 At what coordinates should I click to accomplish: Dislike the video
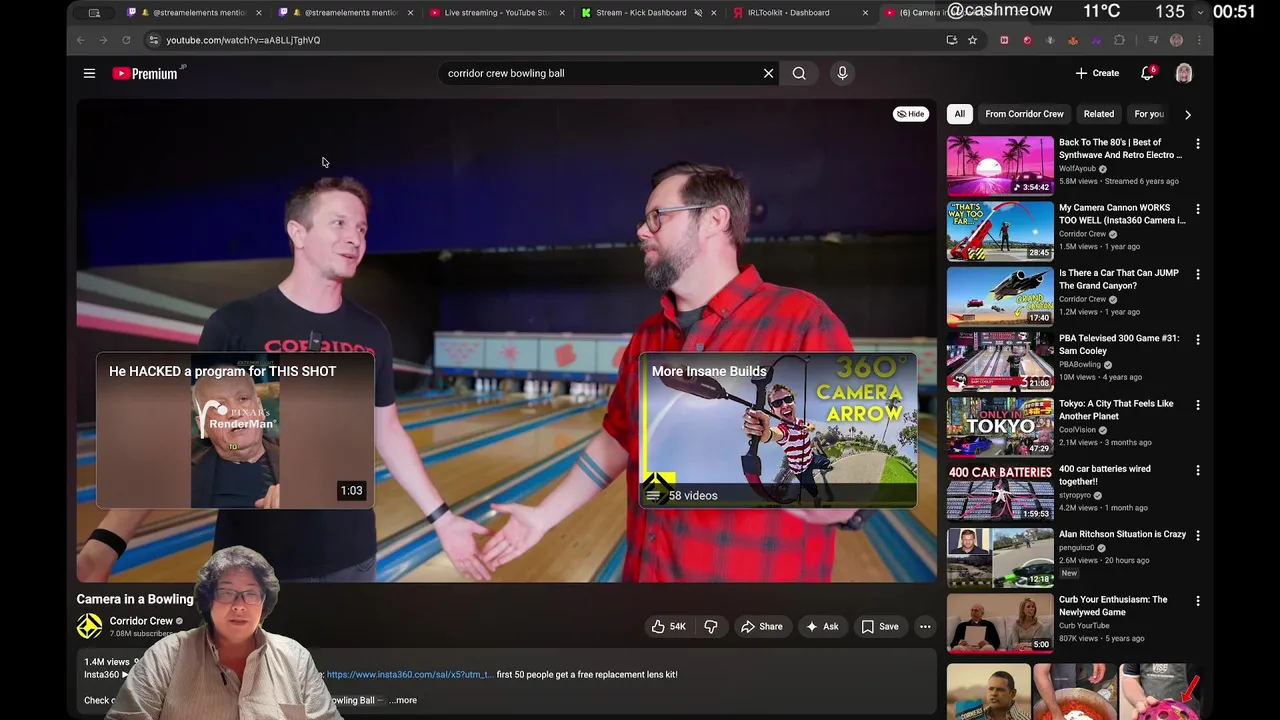[x=711, y=626]
